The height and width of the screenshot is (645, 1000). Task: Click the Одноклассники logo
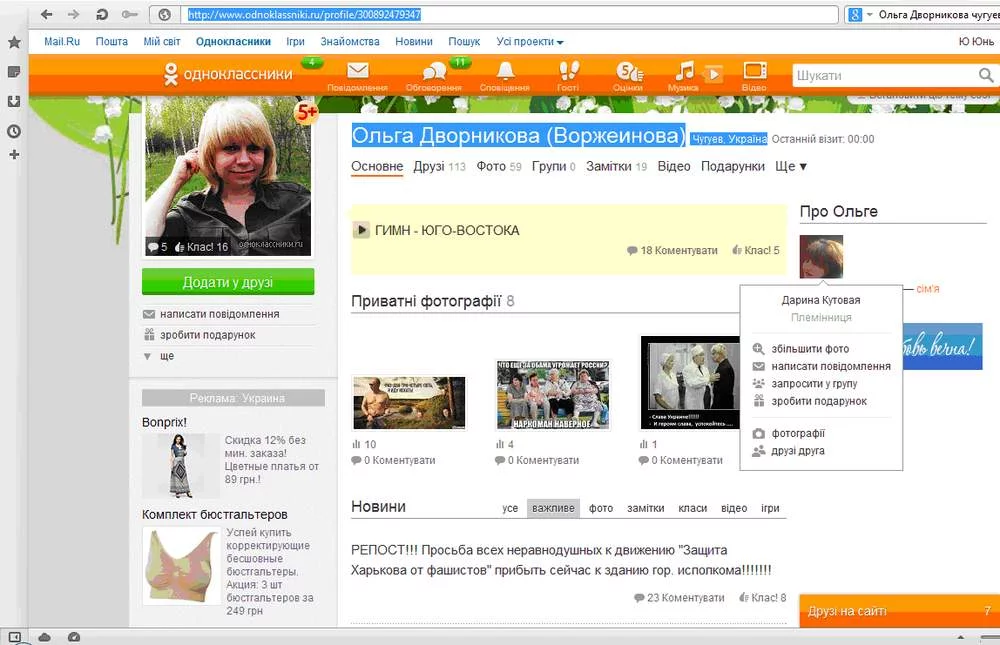(x=228, y=74)
